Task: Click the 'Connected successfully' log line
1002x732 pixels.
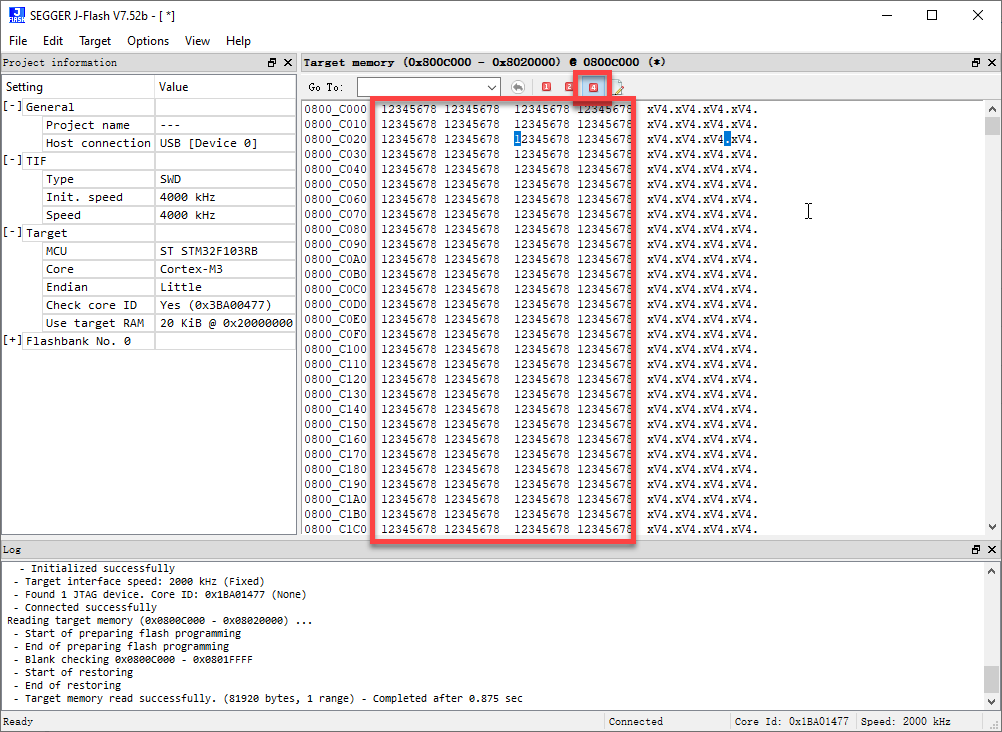Action: (90, 607)
